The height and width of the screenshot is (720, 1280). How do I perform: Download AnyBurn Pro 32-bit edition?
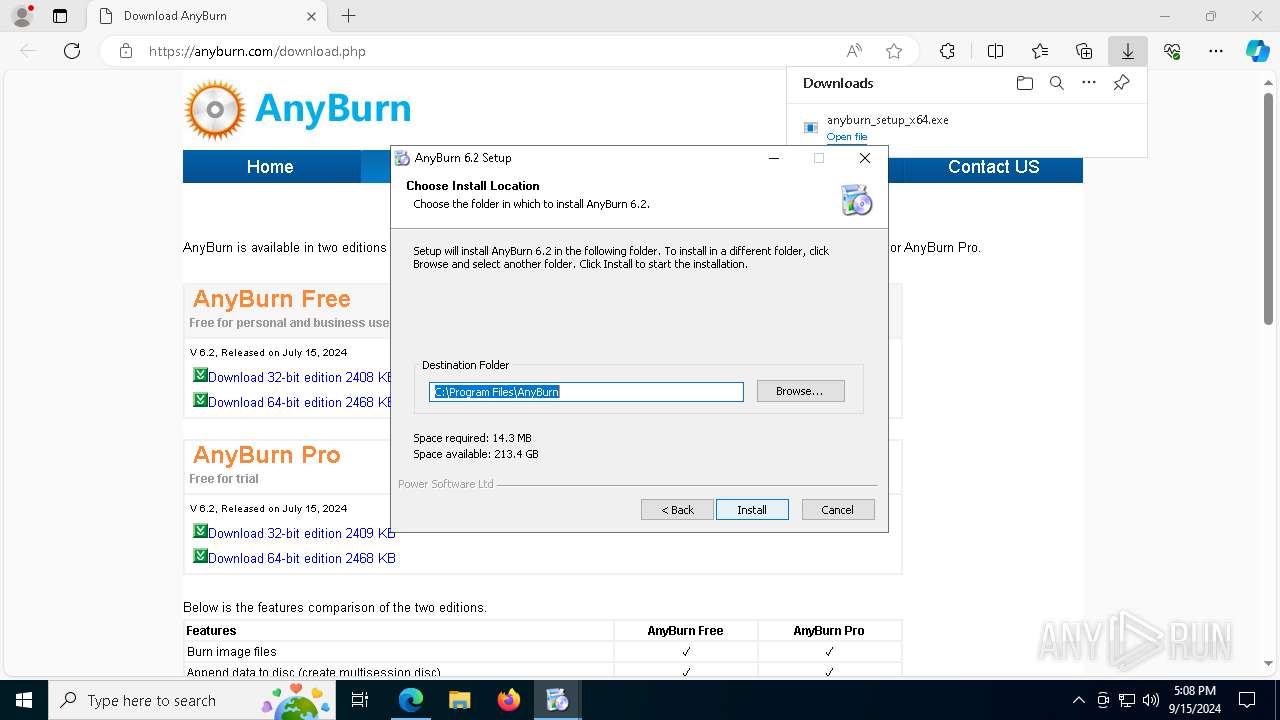(302, 533)
